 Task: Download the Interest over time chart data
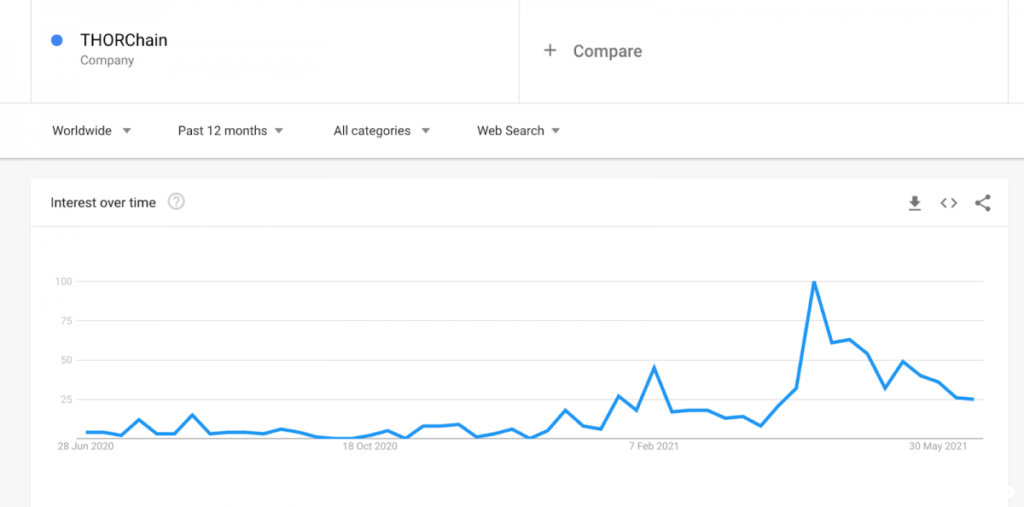pyautogui.click(x=914, y=203)
